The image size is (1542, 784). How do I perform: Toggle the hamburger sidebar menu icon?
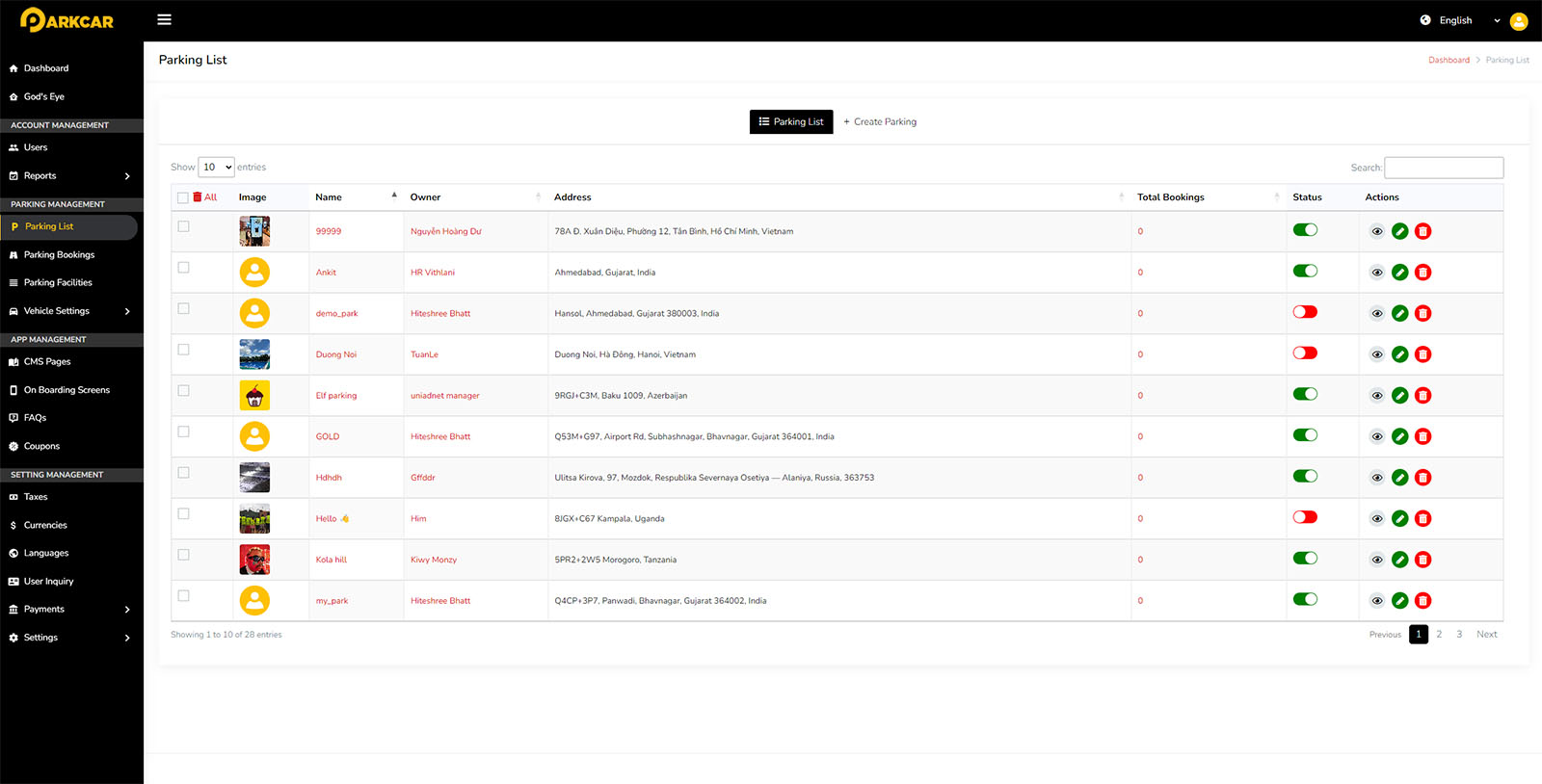pyautogui.click(x=165, y=19)
